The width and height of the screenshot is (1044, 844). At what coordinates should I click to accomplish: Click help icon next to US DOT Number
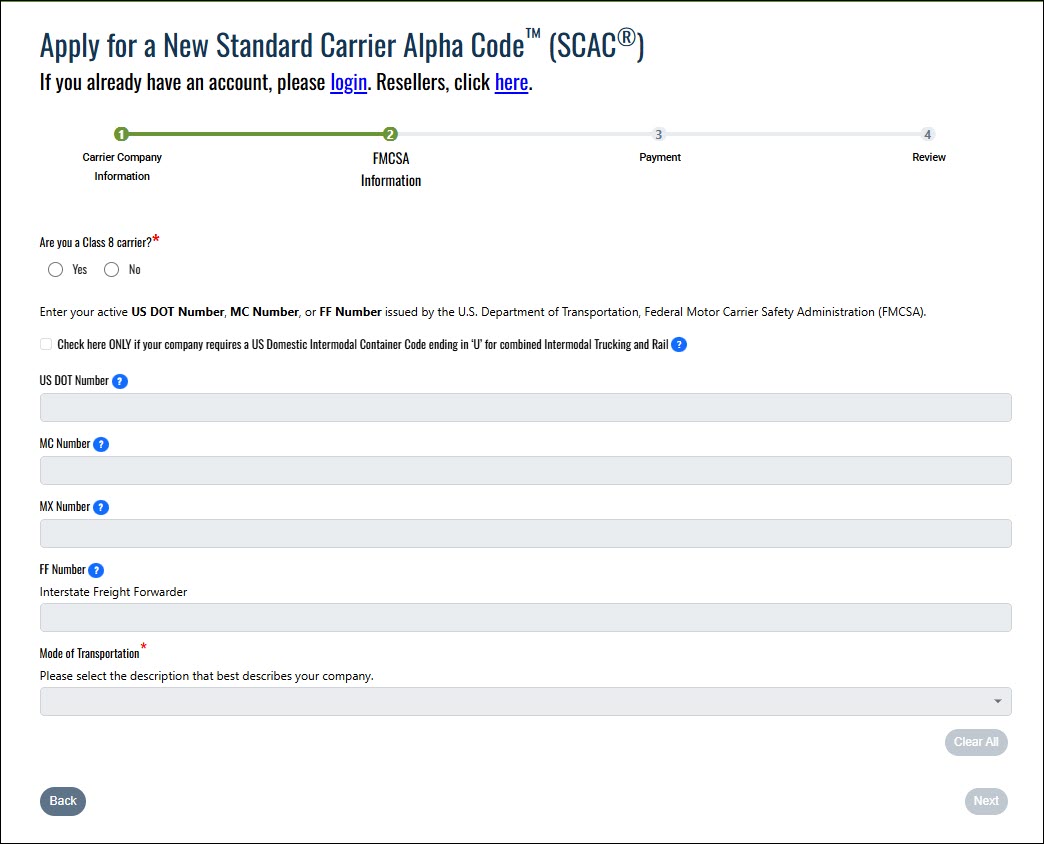click(120, 381)
